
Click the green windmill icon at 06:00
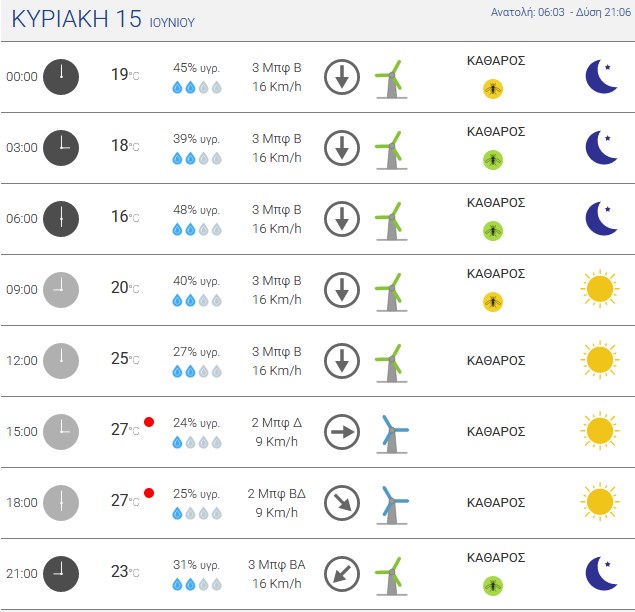point(391,221)
